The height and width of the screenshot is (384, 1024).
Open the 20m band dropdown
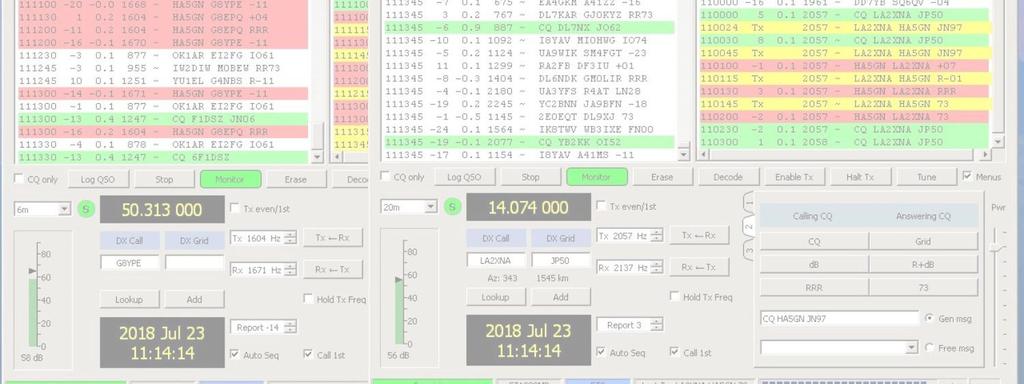430,207
